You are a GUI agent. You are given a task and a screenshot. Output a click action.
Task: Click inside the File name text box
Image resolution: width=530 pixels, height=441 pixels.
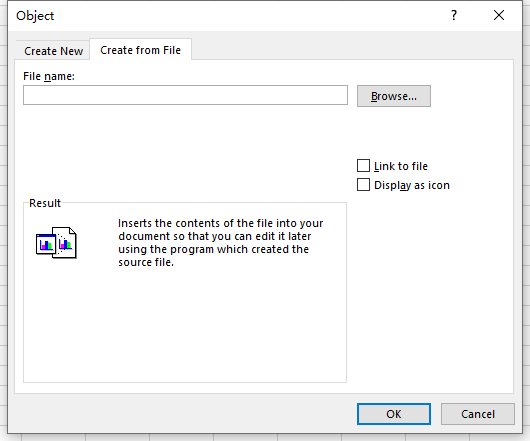click(x=185, y=95)
